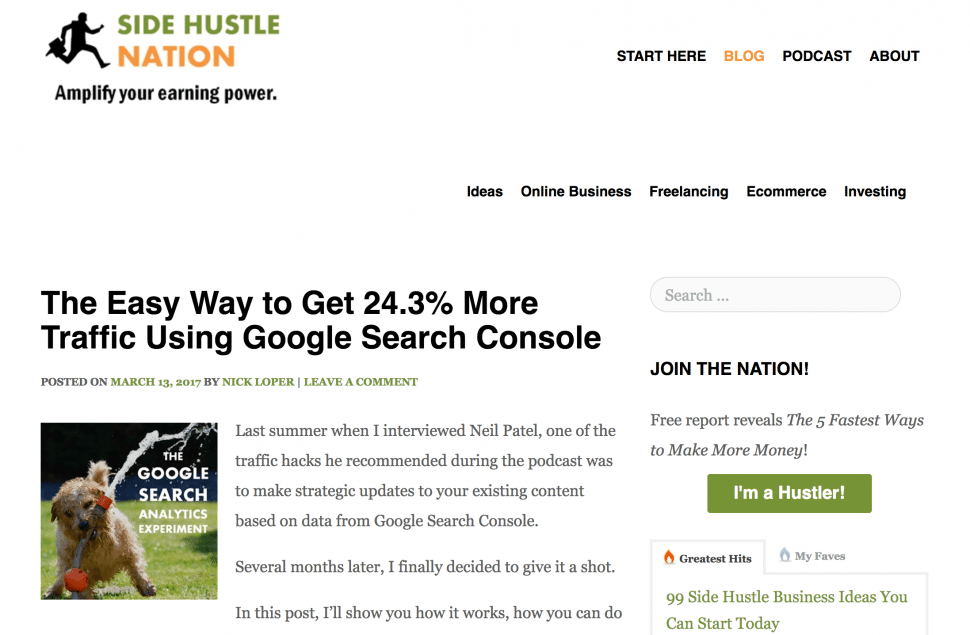The height and width of the screenshot is (635, 970).
Task: Browse the Freelancing category
Action: point(689,192)
